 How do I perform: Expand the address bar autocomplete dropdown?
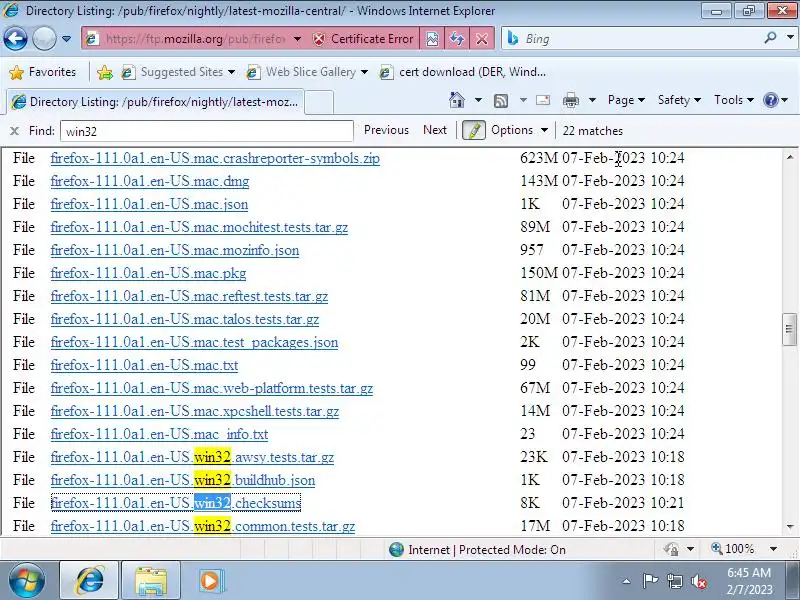tap(297, 39)
